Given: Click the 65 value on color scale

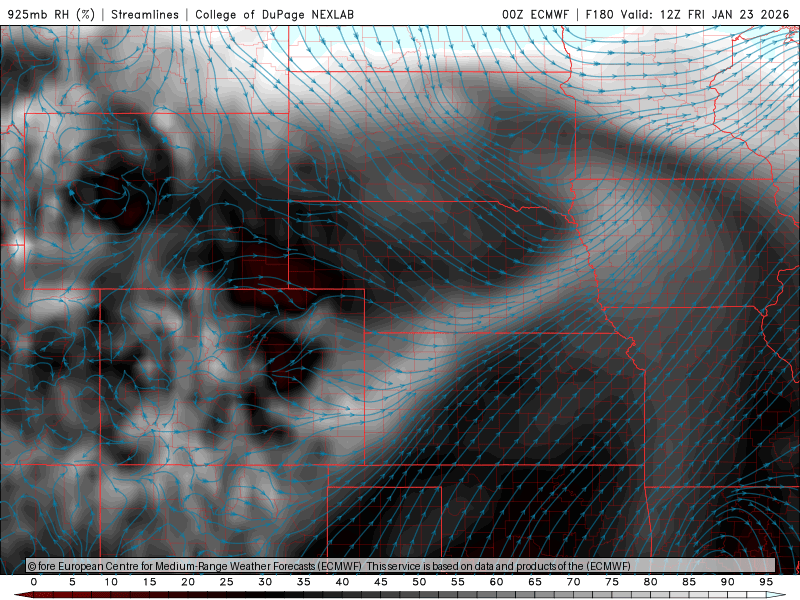Looking at the screenshot, I should (535, 582).
